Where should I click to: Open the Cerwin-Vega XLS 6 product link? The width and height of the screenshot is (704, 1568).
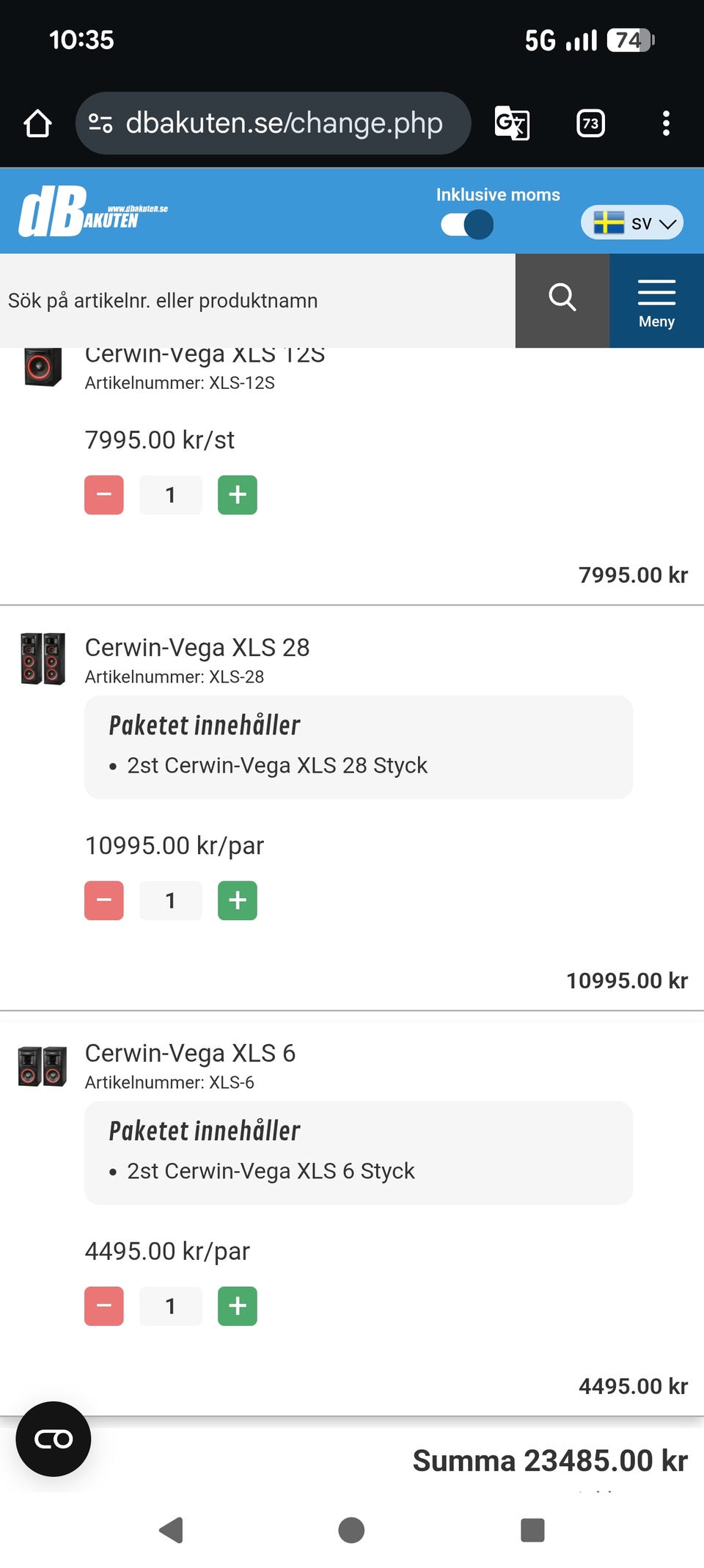190,1054
